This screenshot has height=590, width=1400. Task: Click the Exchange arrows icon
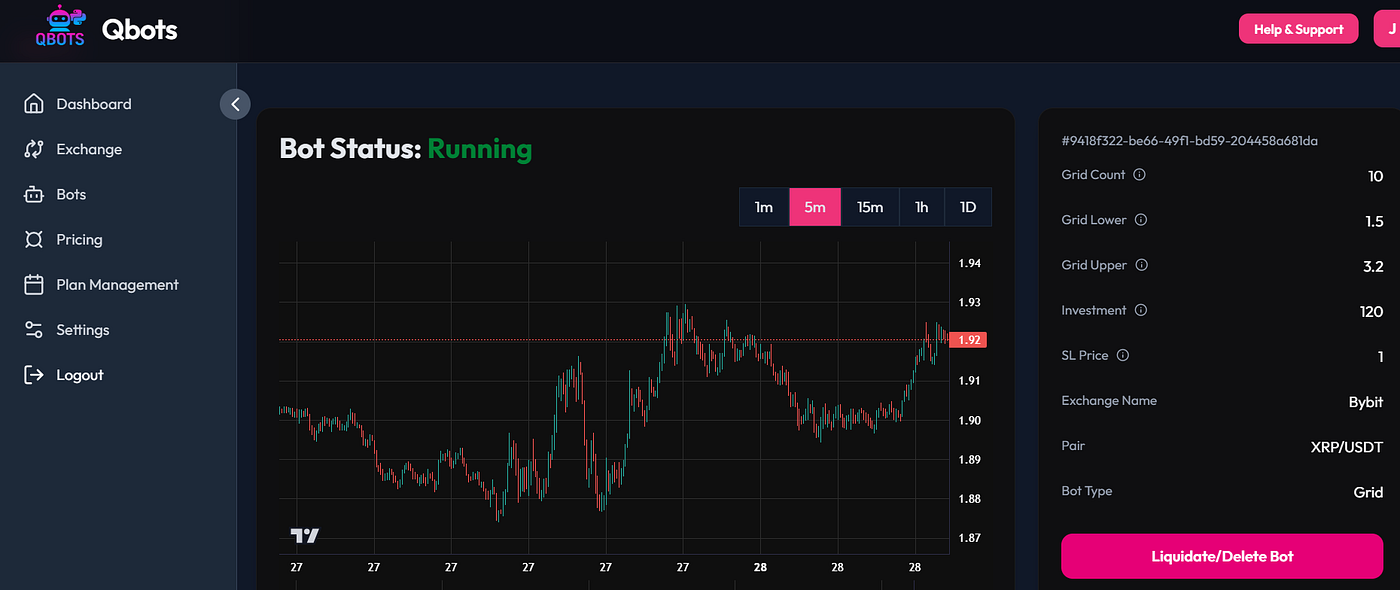(x=34, y=149)
